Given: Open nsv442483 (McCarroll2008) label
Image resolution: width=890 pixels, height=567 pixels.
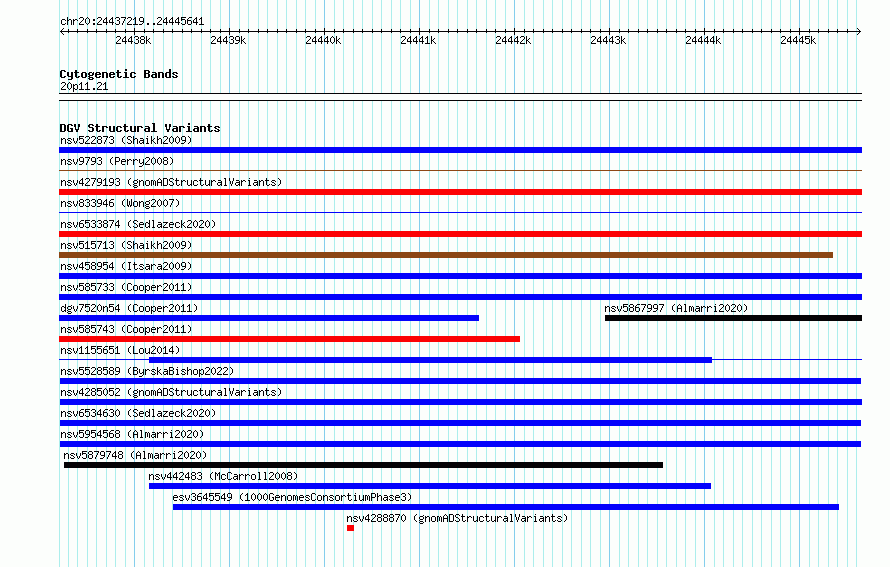Looking at the screenshot, I should click(x=223, y=476).
